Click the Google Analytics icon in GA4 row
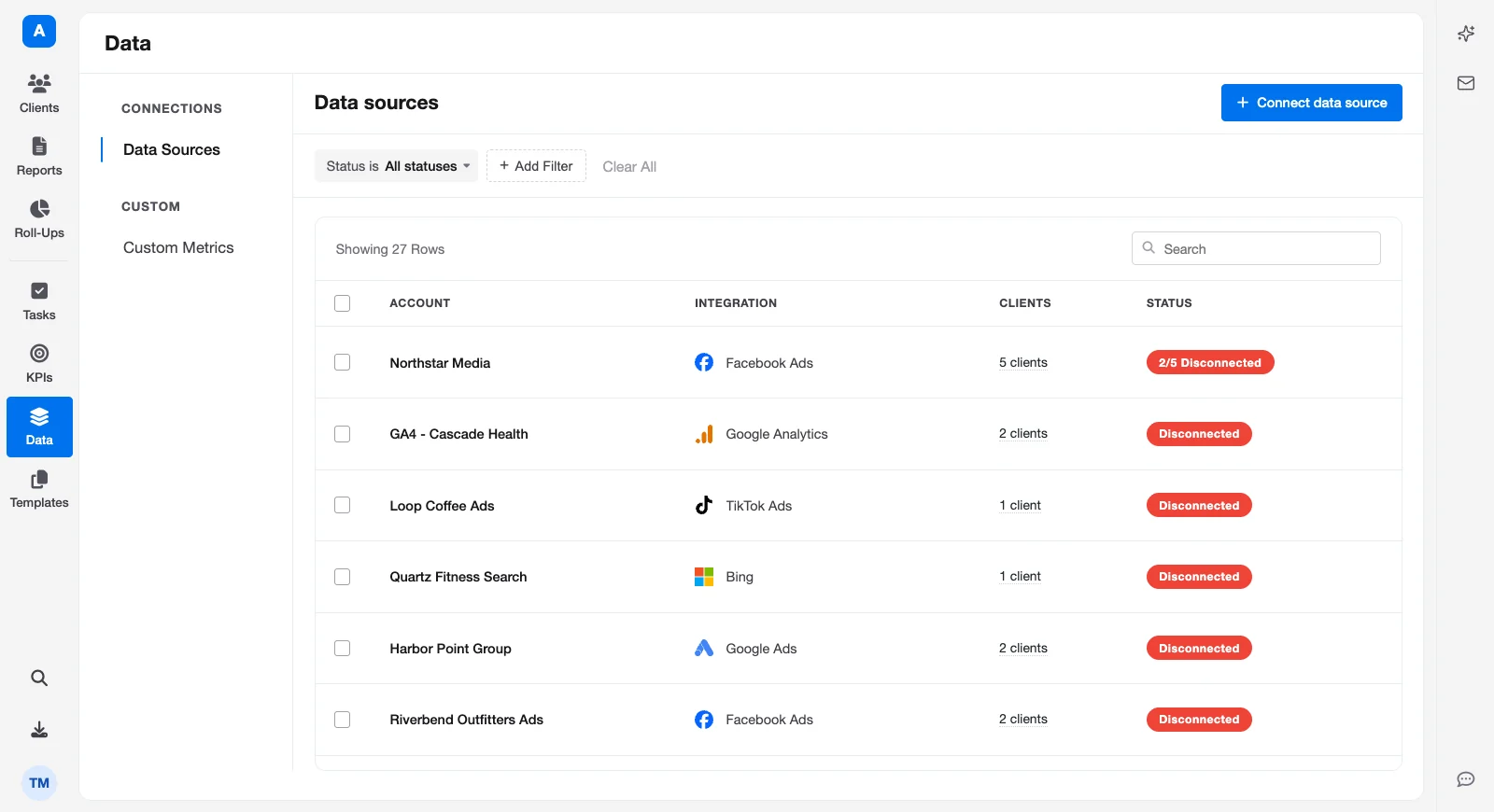1494x812 pixels. click(x=704, y=434)
